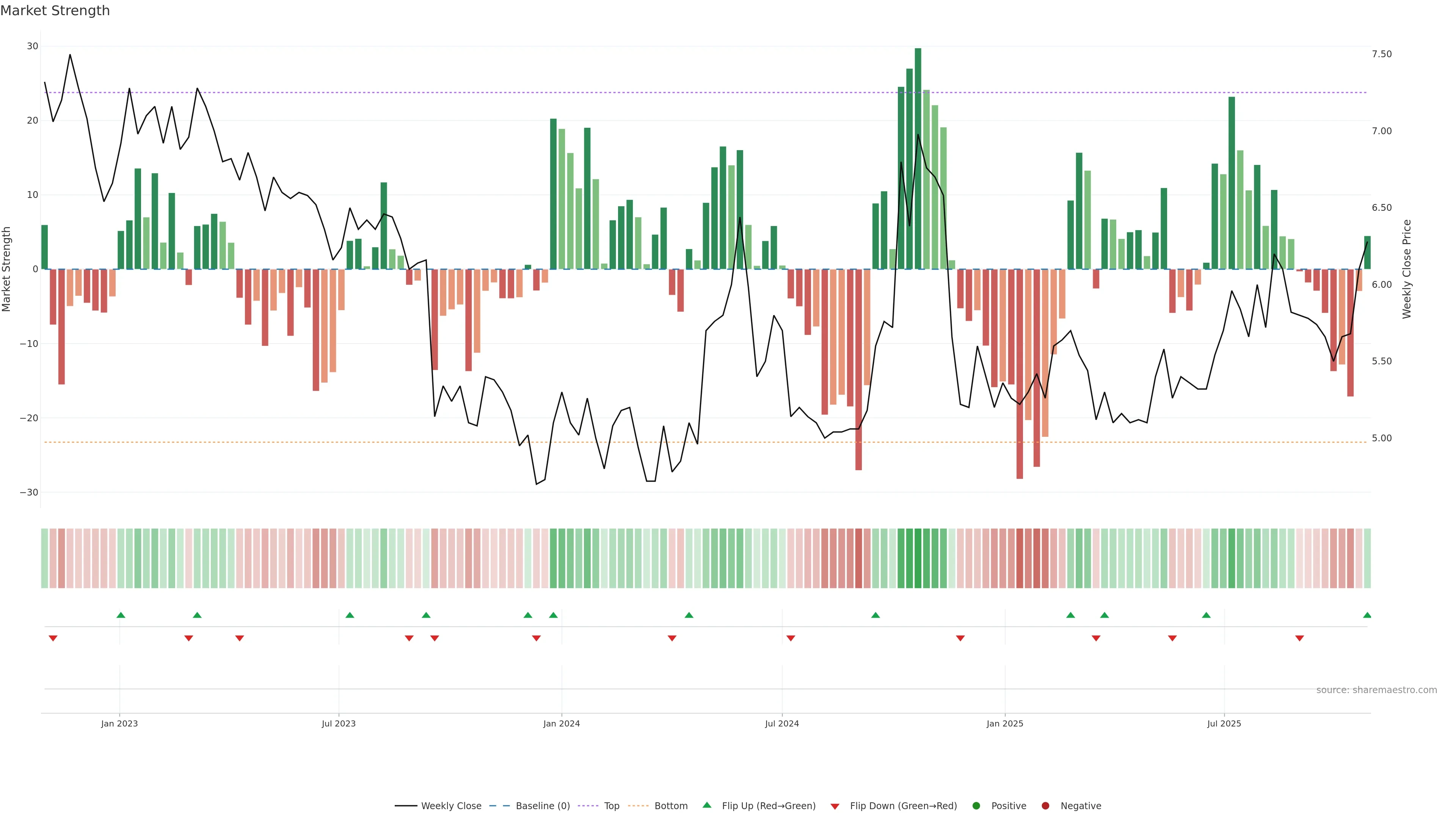Click the Jul 2025 x-axis label
1456x819 pixels.
pyautogui.click(x=1224, y=723)
